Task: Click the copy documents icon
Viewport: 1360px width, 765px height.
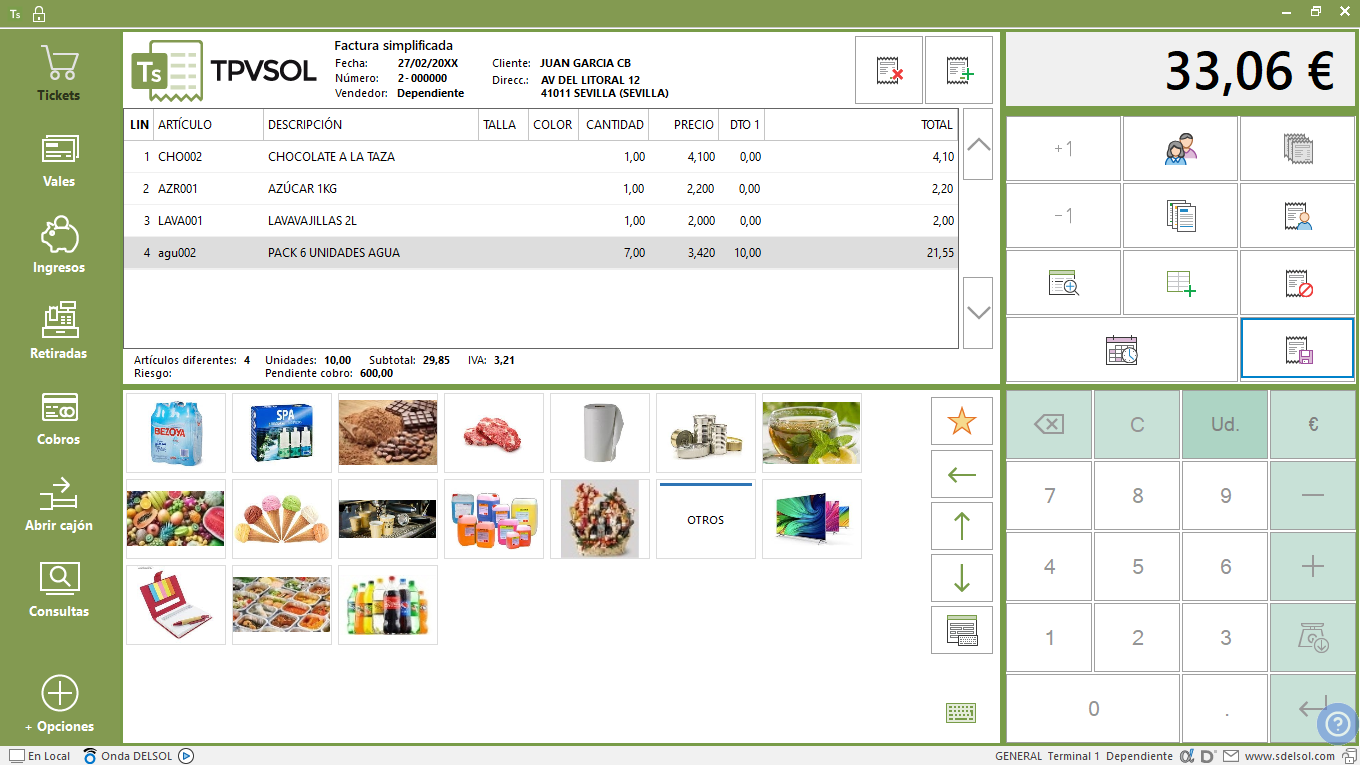Action: coord(1180,216)
